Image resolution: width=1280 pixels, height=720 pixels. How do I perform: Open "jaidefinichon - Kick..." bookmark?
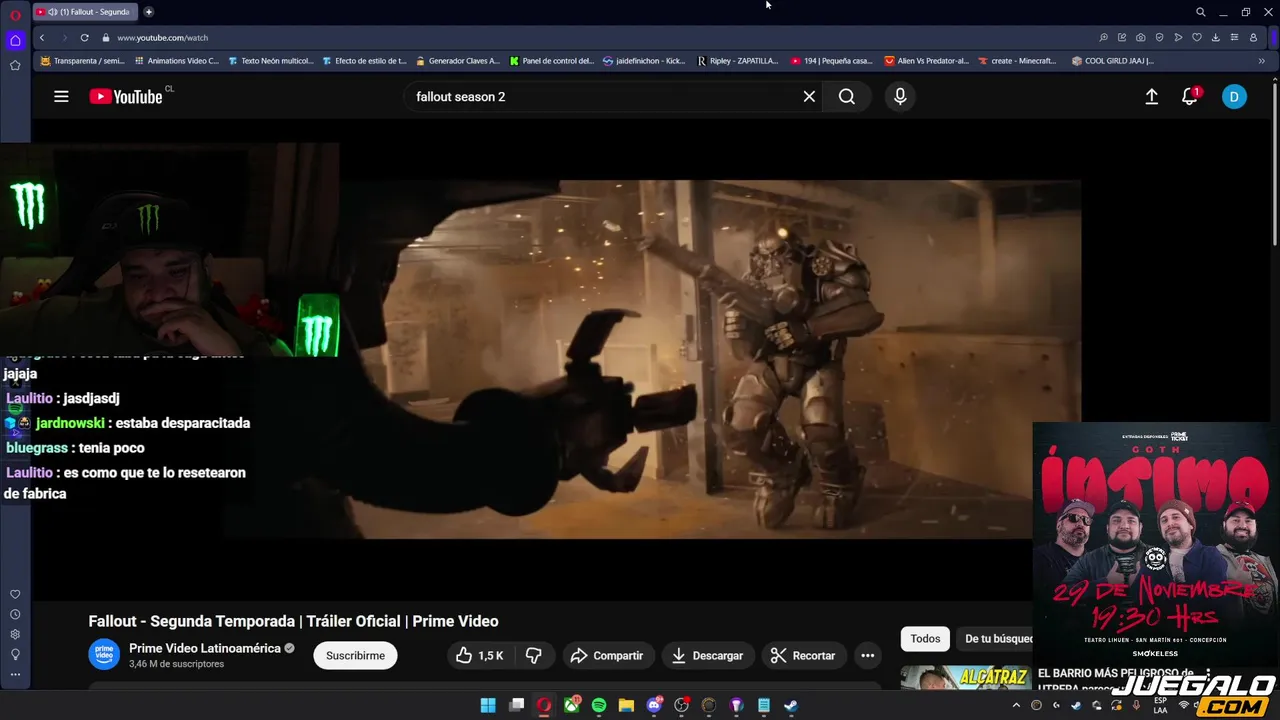(644, 61)
